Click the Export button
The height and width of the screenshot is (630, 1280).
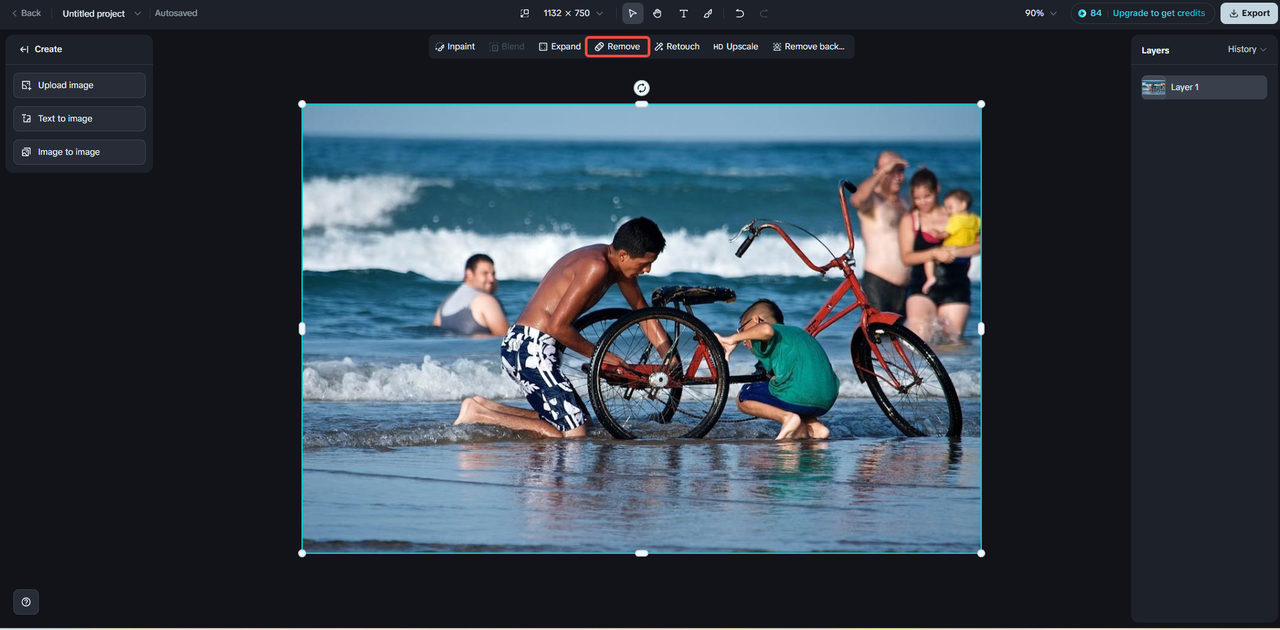click(x=1249, y=13)
